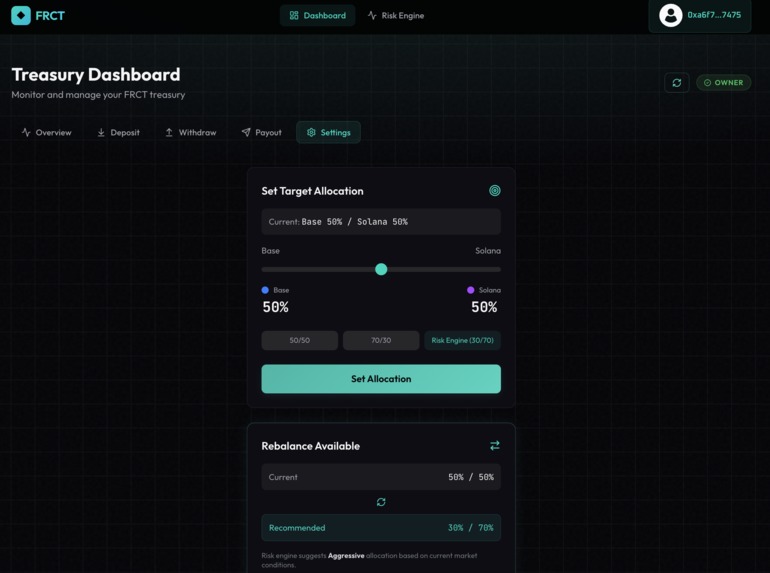Click the refresh icon beside OWNER badge
Viewport: 770px width, 573px height.
[x=677, y=82]
